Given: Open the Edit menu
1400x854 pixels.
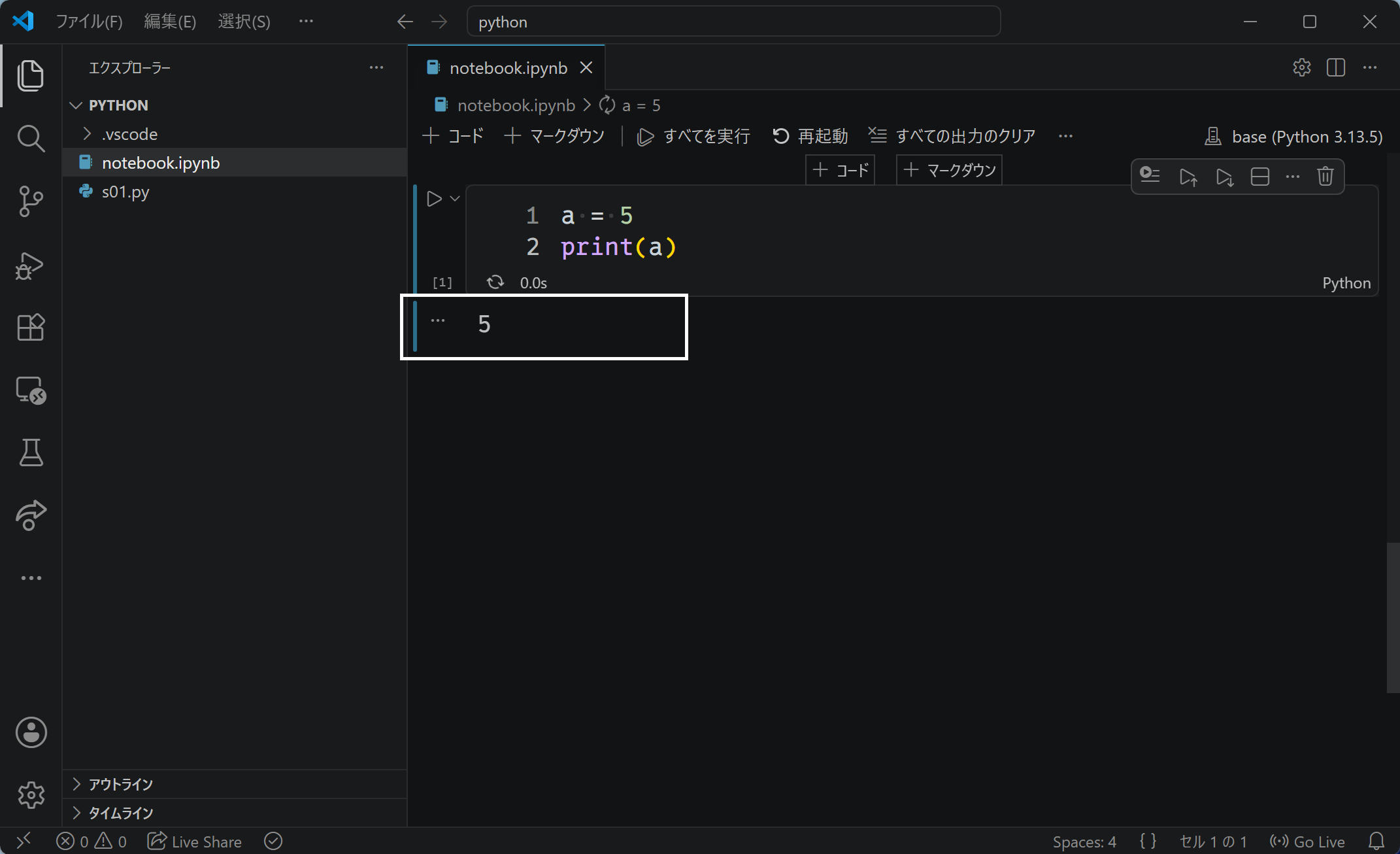Looking at the screenshot, I should 170,22.
